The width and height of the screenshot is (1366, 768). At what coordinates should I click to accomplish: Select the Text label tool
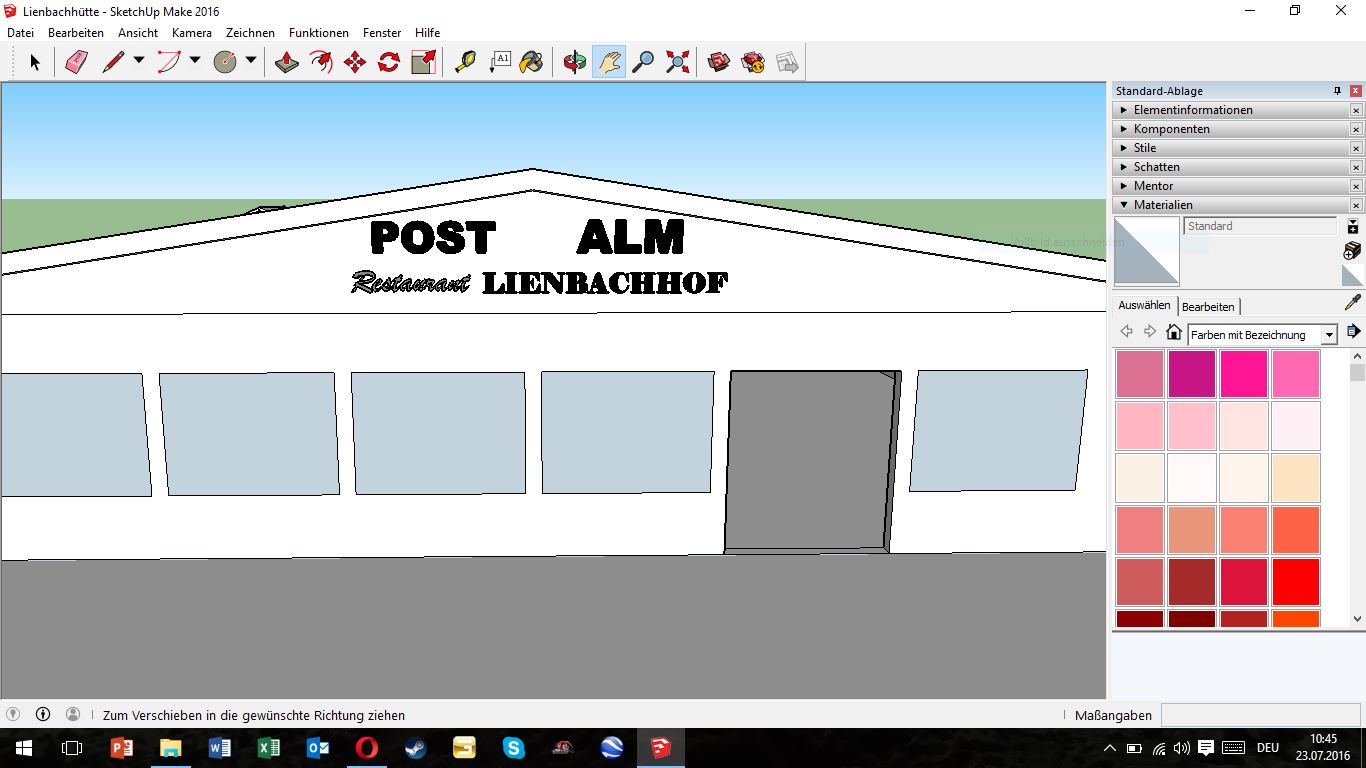click(499, 62)
